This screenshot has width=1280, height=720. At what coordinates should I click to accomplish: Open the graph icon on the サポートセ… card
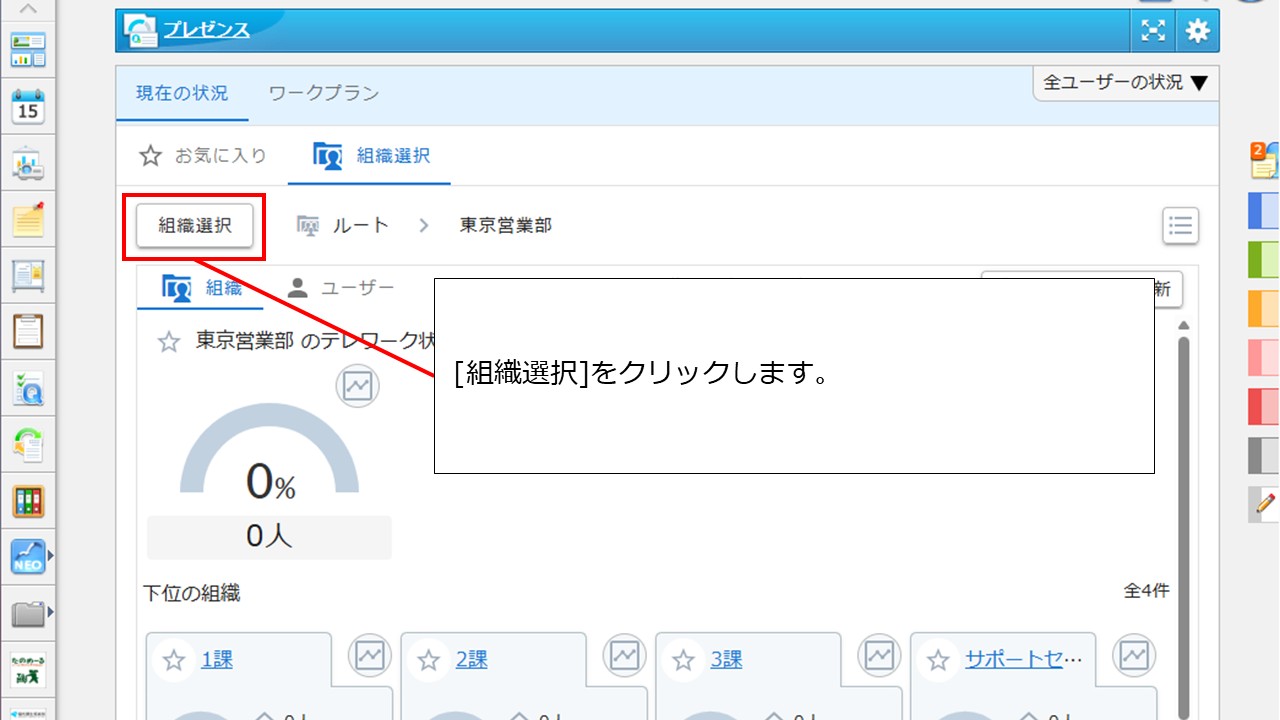1134,656
